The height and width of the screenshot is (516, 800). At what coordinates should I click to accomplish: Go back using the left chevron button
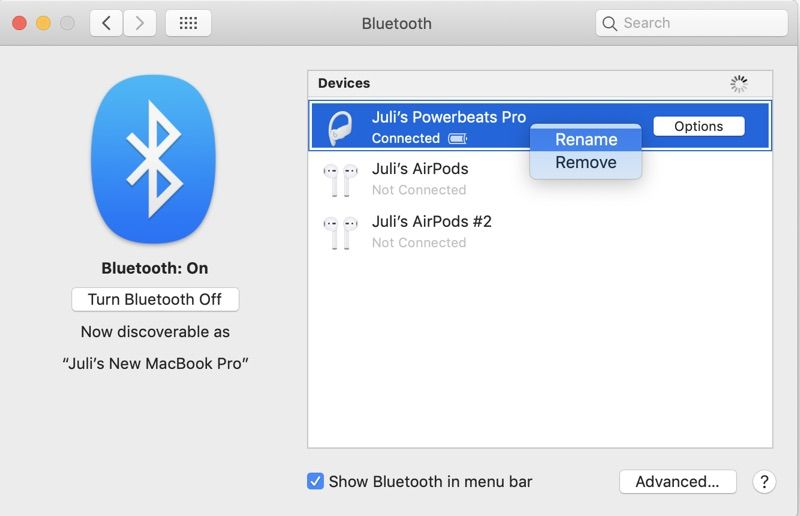[x=106, y=23]
